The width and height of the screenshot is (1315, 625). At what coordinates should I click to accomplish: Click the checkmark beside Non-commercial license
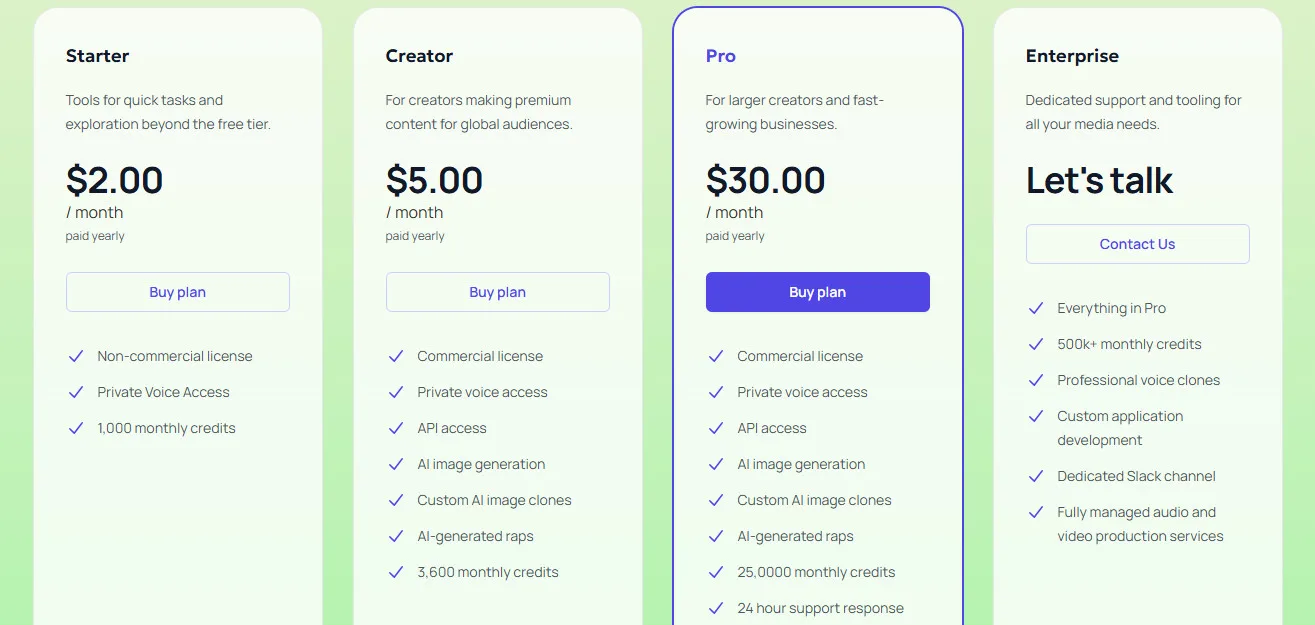point(76,356)
